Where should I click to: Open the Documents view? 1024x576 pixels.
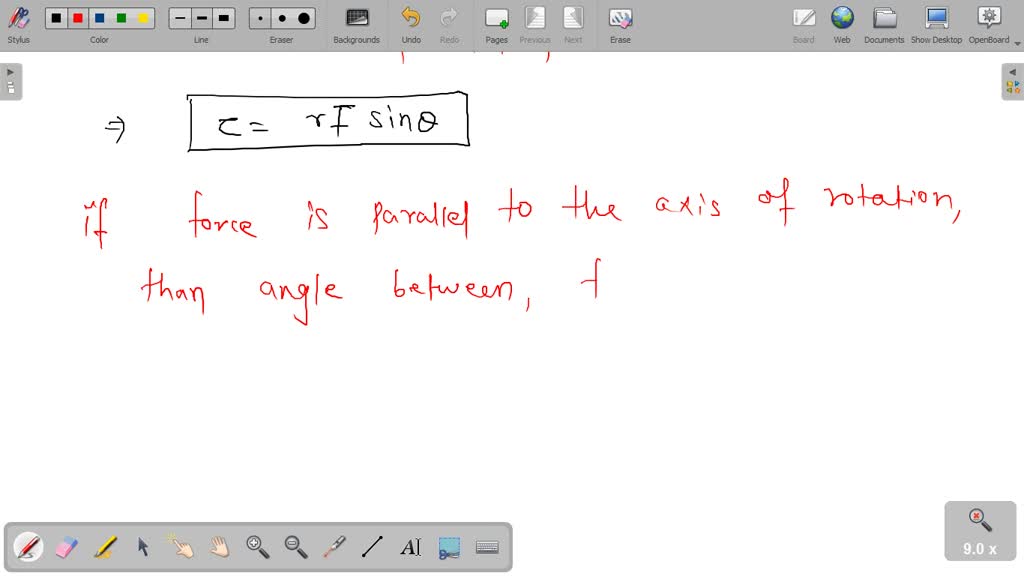(884, 22)
